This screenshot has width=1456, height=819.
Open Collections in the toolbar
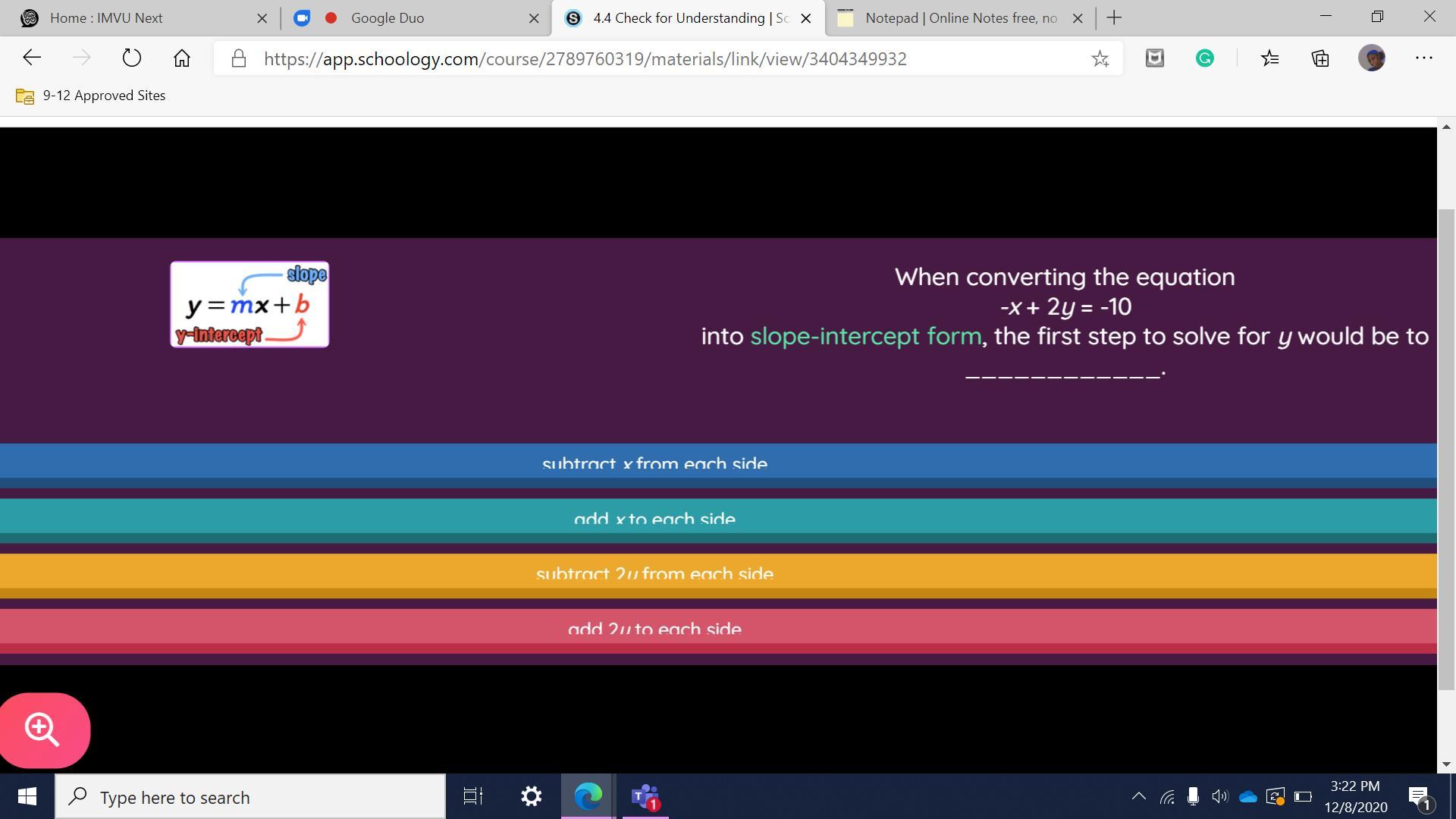[x=1320, y=58]
